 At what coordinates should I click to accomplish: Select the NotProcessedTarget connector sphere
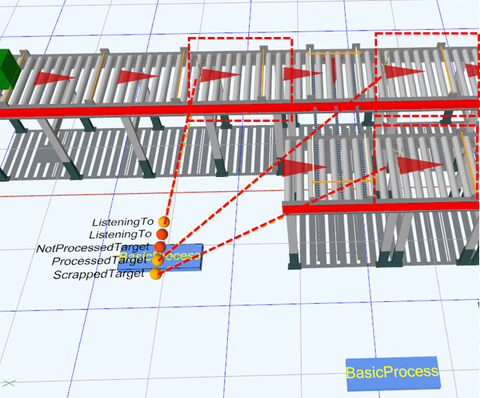tap(160, 247)
